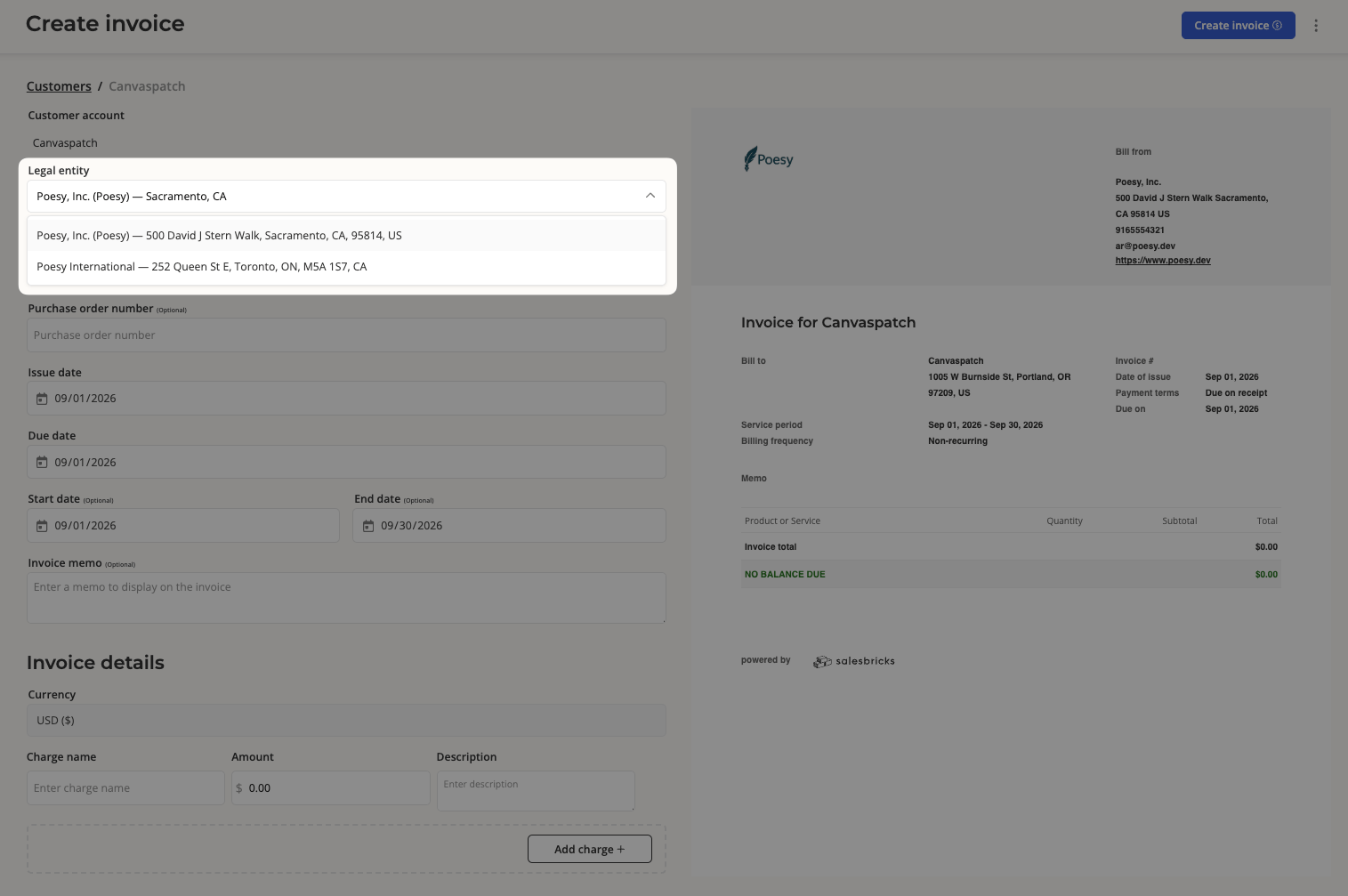Collapse the Legal entity dropdown chevron
Image resolution: width=1348 pixels, height=896 pixels.
650,196
